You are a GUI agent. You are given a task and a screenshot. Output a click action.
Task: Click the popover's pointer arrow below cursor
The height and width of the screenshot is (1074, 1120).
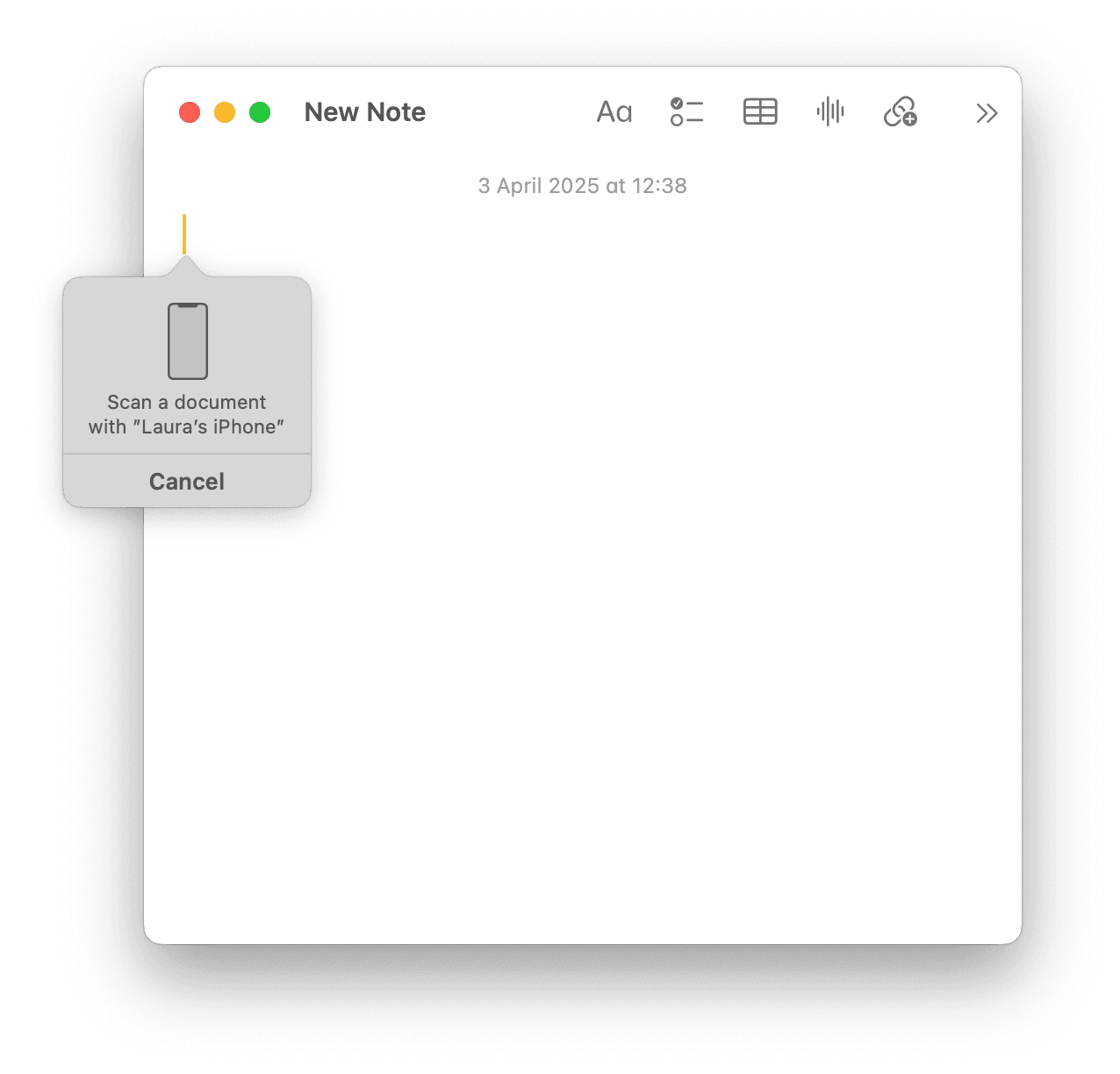pyautogui.click(x=184, y=267)
